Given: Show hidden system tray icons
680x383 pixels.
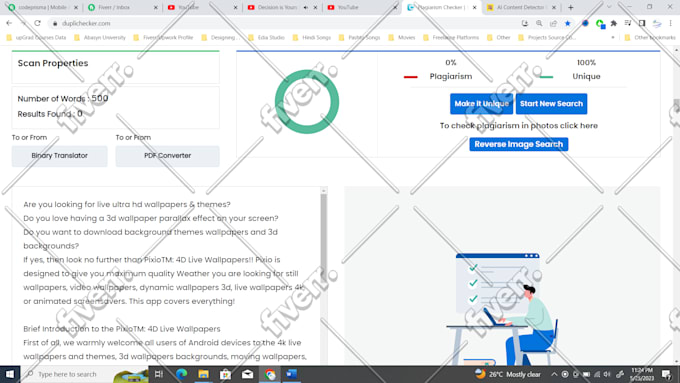Looking at the screenshot, I should (554, 374).
